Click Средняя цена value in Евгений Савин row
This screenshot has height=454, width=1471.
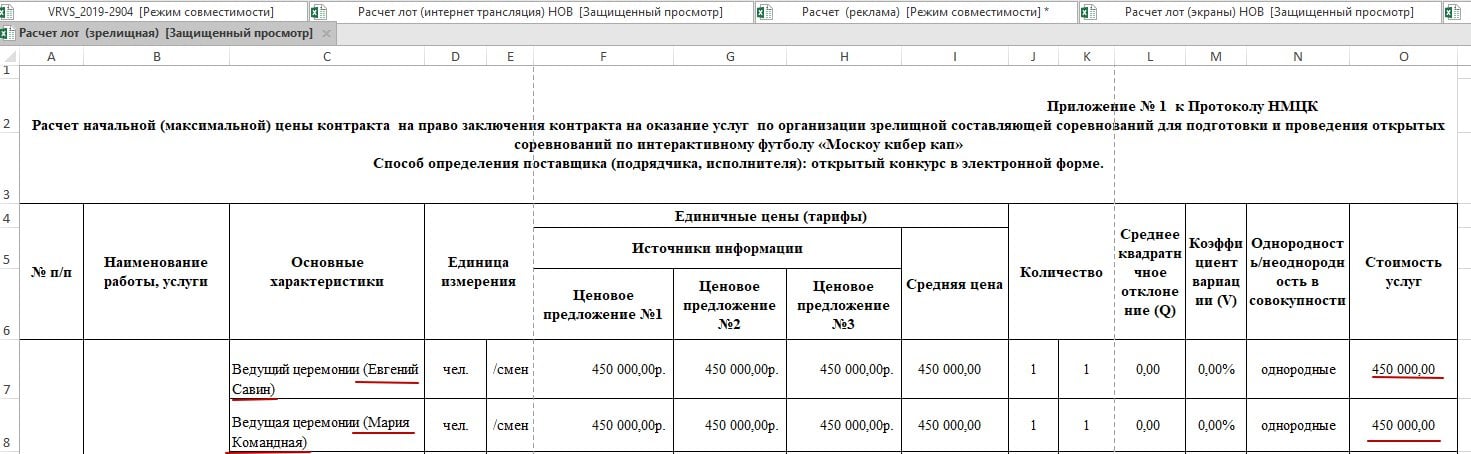(955, 370)
